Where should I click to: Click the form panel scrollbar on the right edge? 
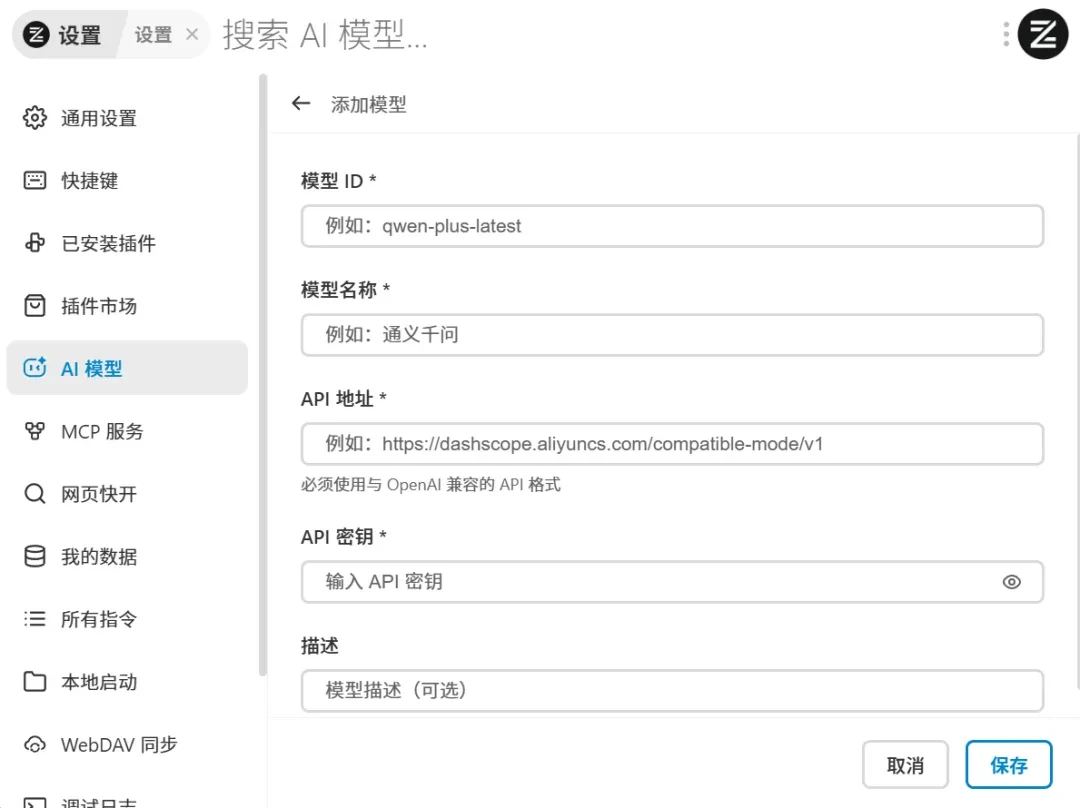pos(1077,411)
